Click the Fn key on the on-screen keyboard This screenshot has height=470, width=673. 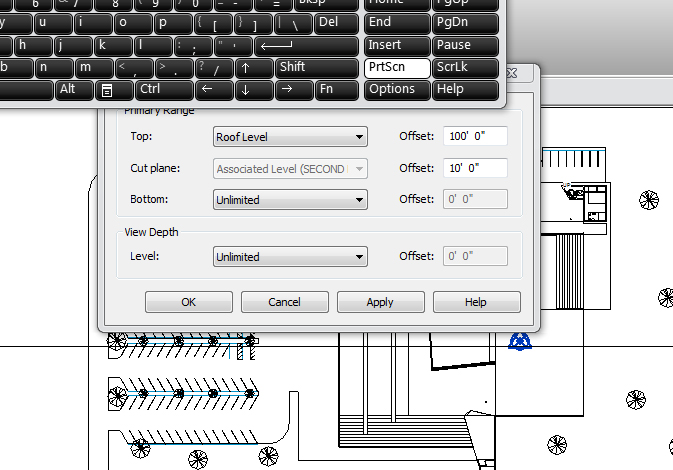point(336,90)
